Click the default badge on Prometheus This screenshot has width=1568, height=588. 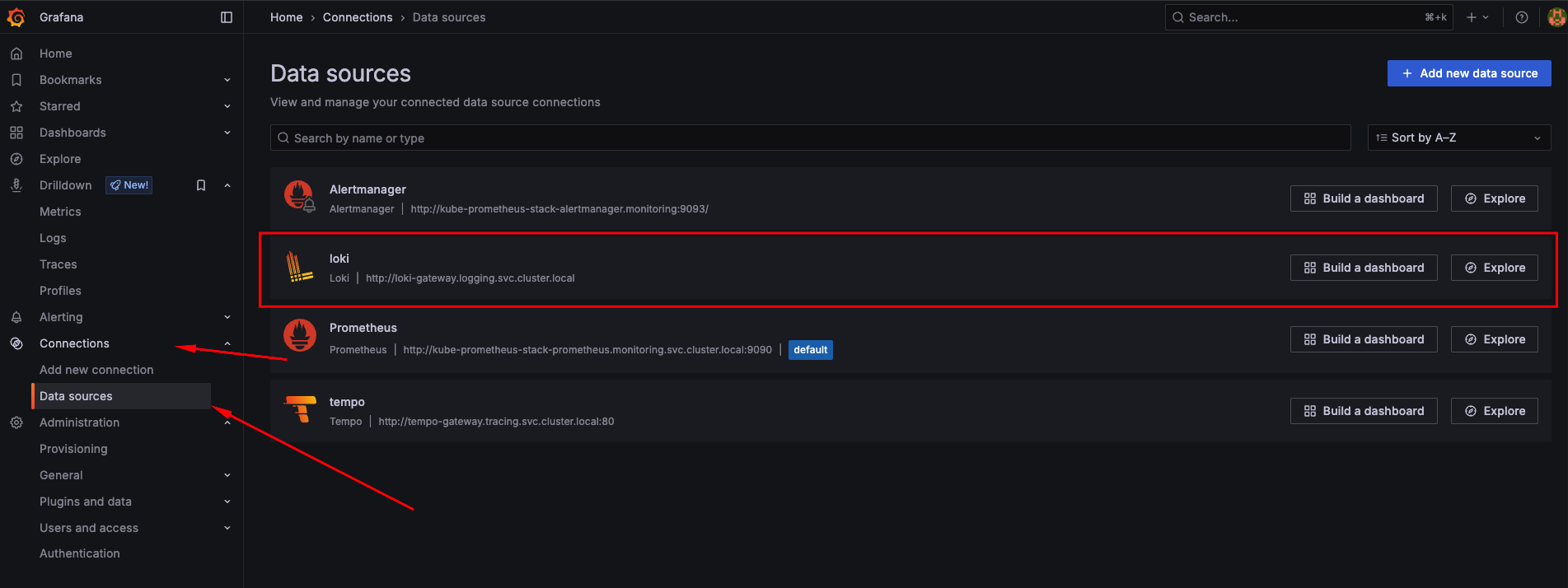[x=811, y=350]
